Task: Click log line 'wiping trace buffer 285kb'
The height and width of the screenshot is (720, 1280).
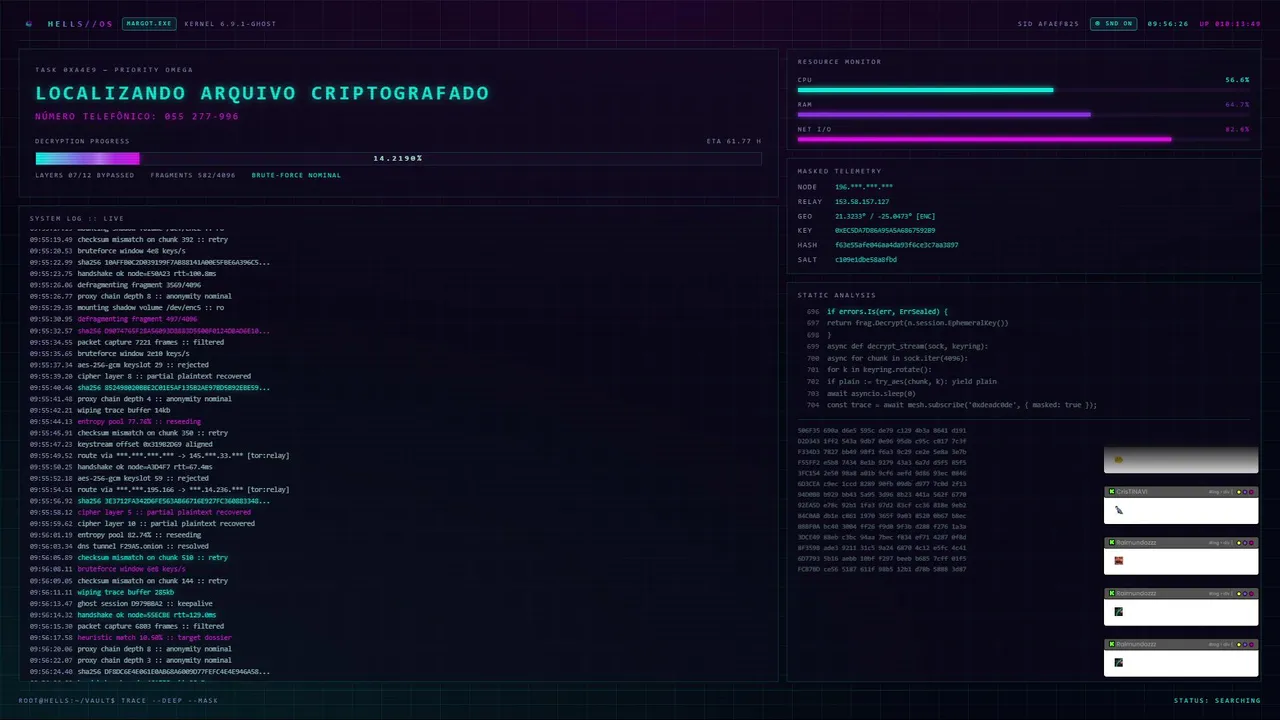Action: 126,592
